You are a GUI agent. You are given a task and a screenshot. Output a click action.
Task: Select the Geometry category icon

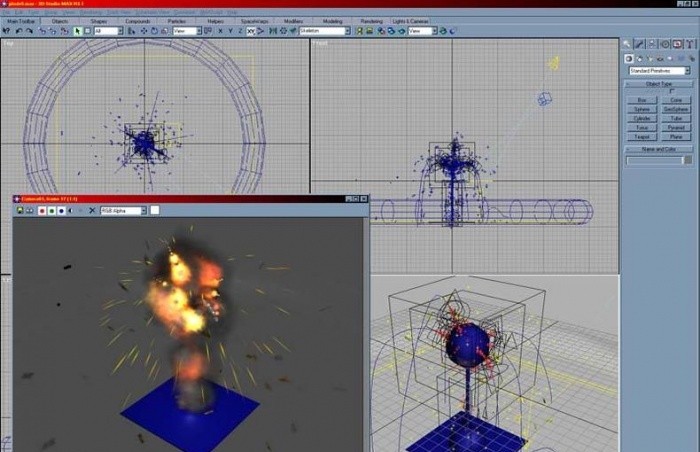(x=628, y=58)
